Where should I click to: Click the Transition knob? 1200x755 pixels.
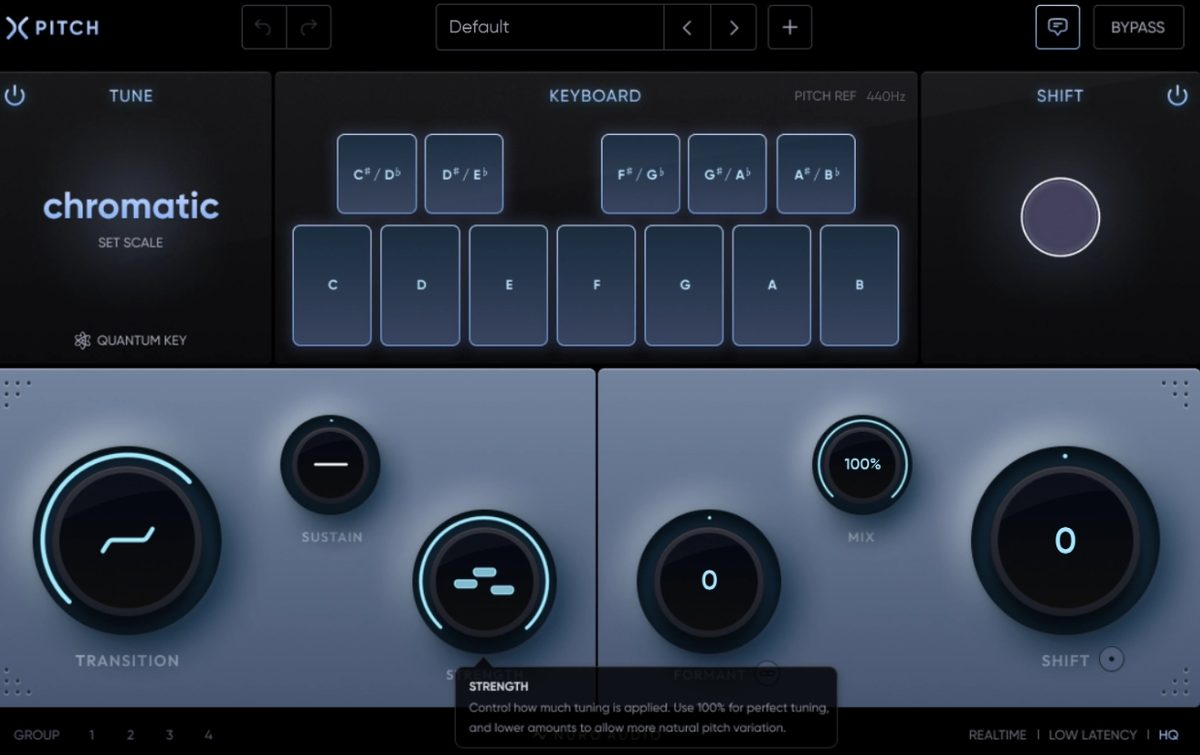(128, 541)
